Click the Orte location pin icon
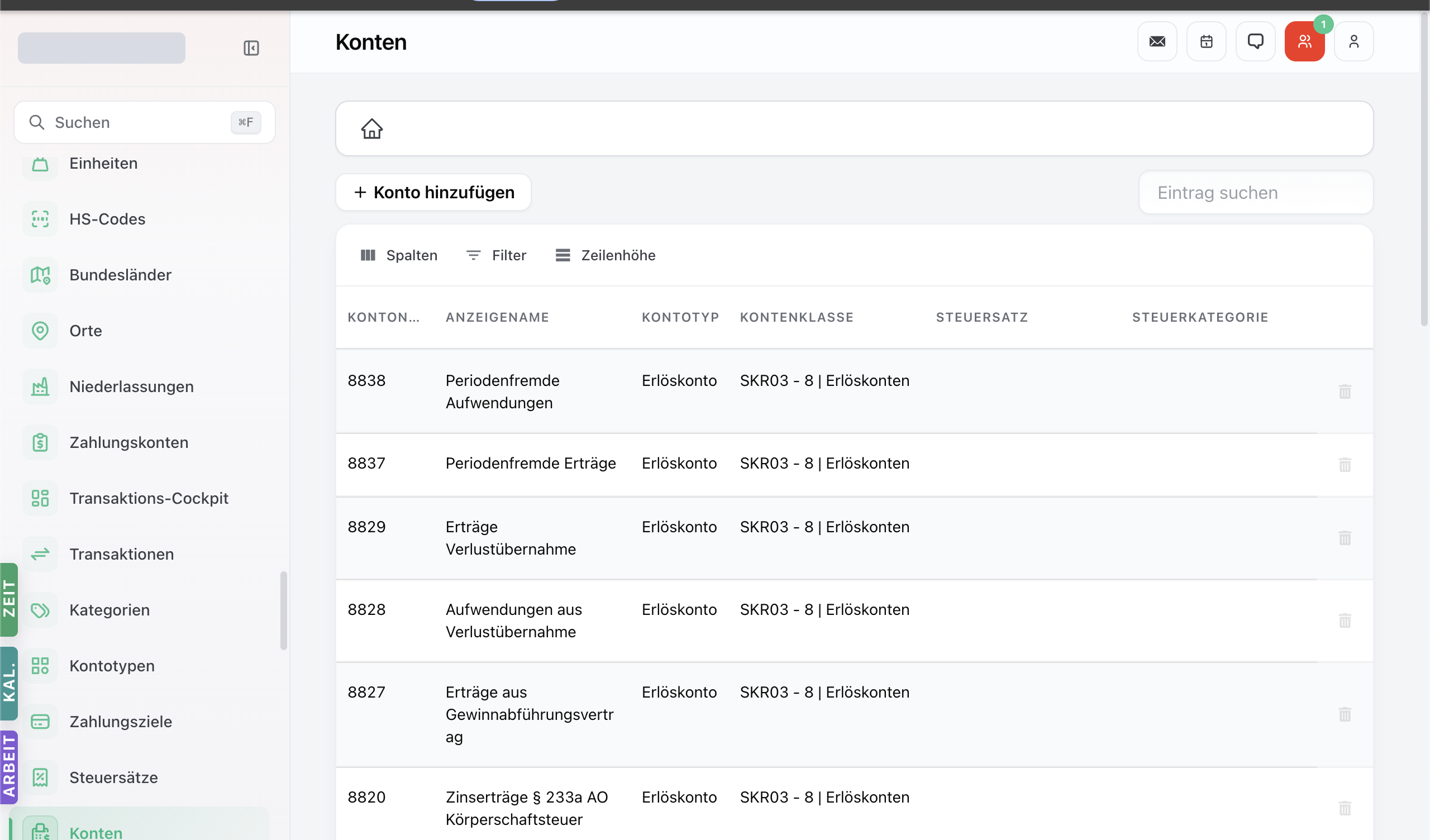This screenshot has width=1430, height=840. click(x=40, y=331)
